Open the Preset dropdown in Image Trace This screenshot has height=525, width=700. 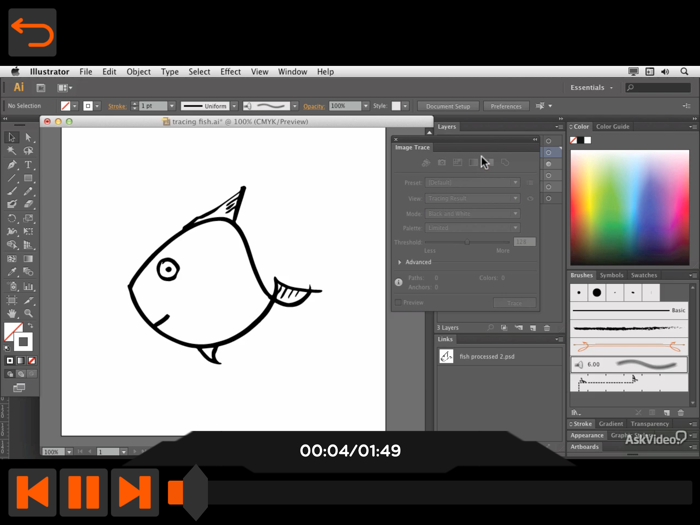click(x=472, y=183)
